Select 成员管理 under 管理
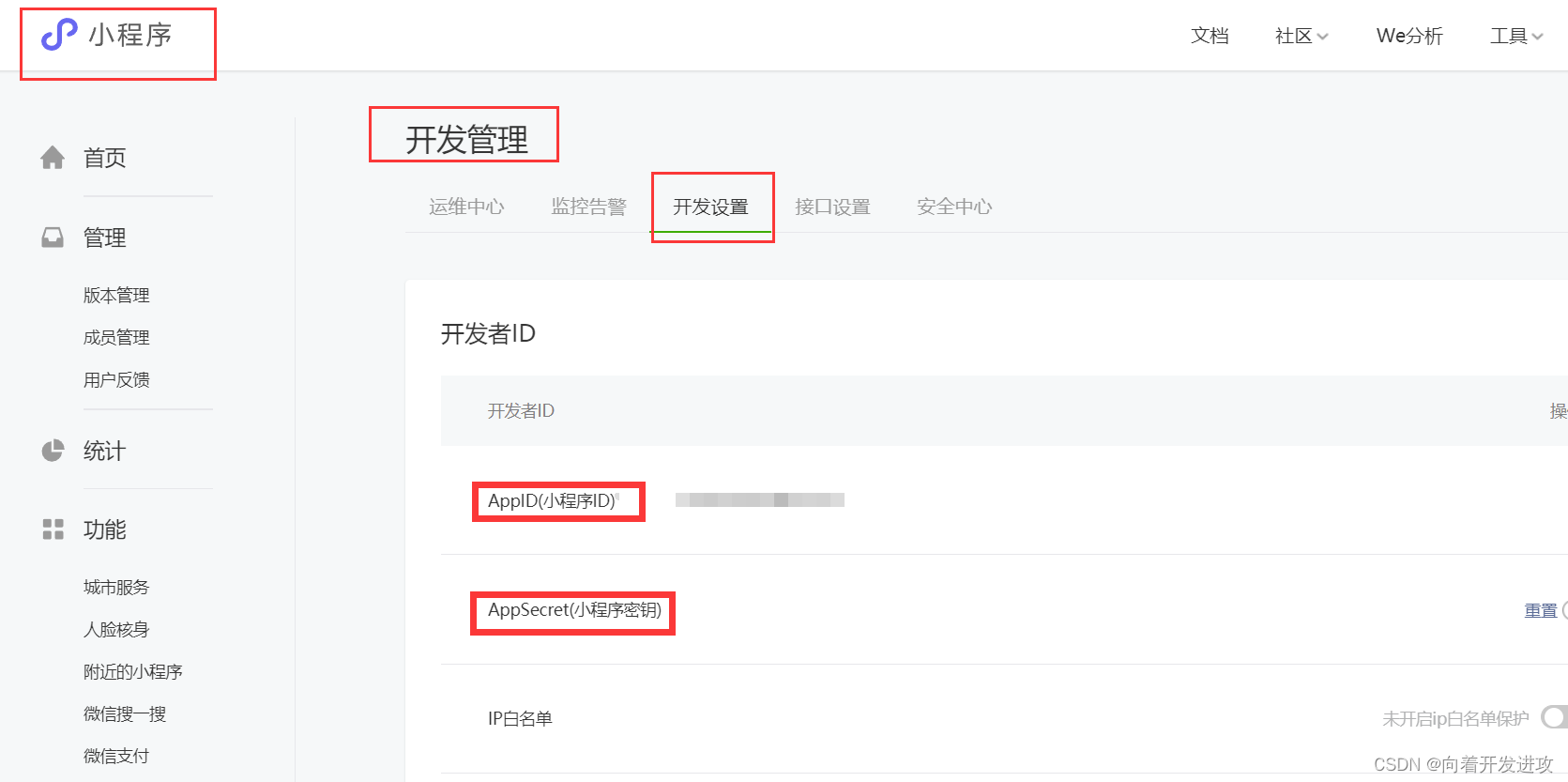1568x782 pixels. [115, 336]
